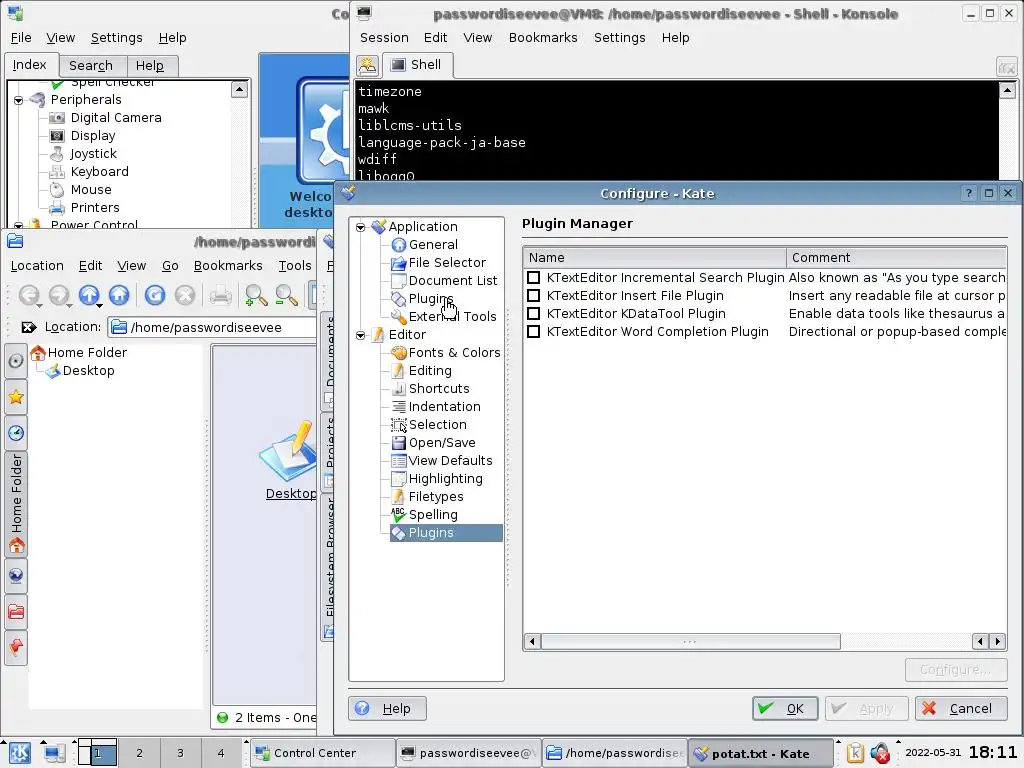Collapse the Editor tree branch

click(x=360, y=335)
